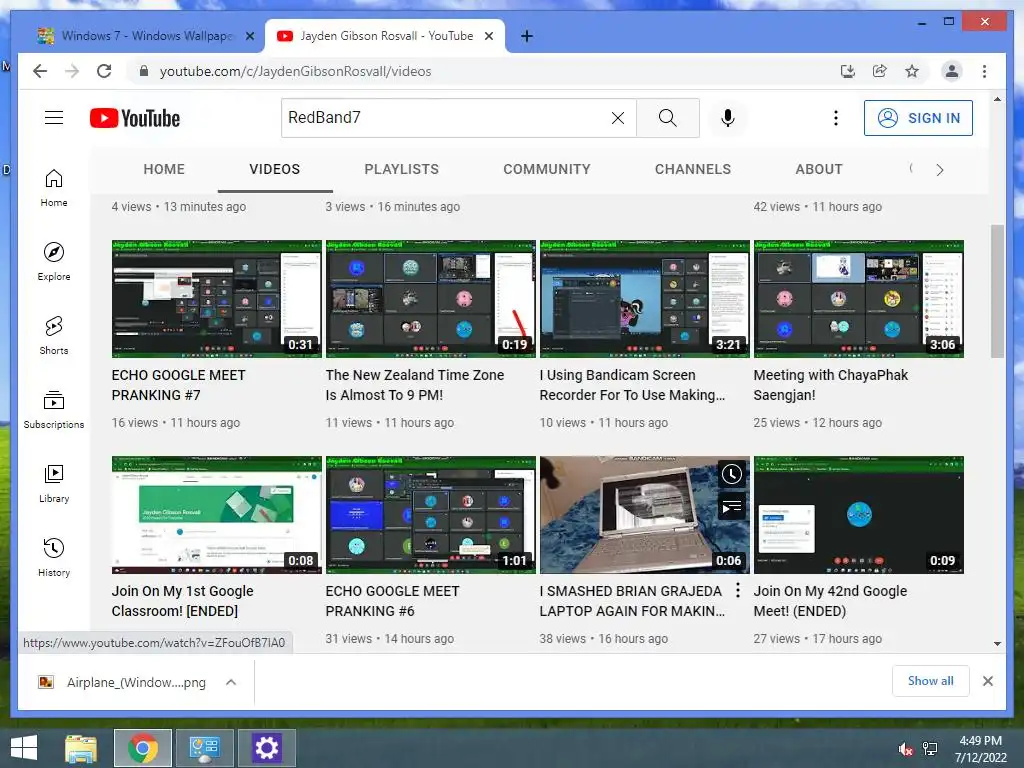Click the 0:31 video thumbnail
1024x768 pixels.
pyautogui.click(x=217, y=298)
